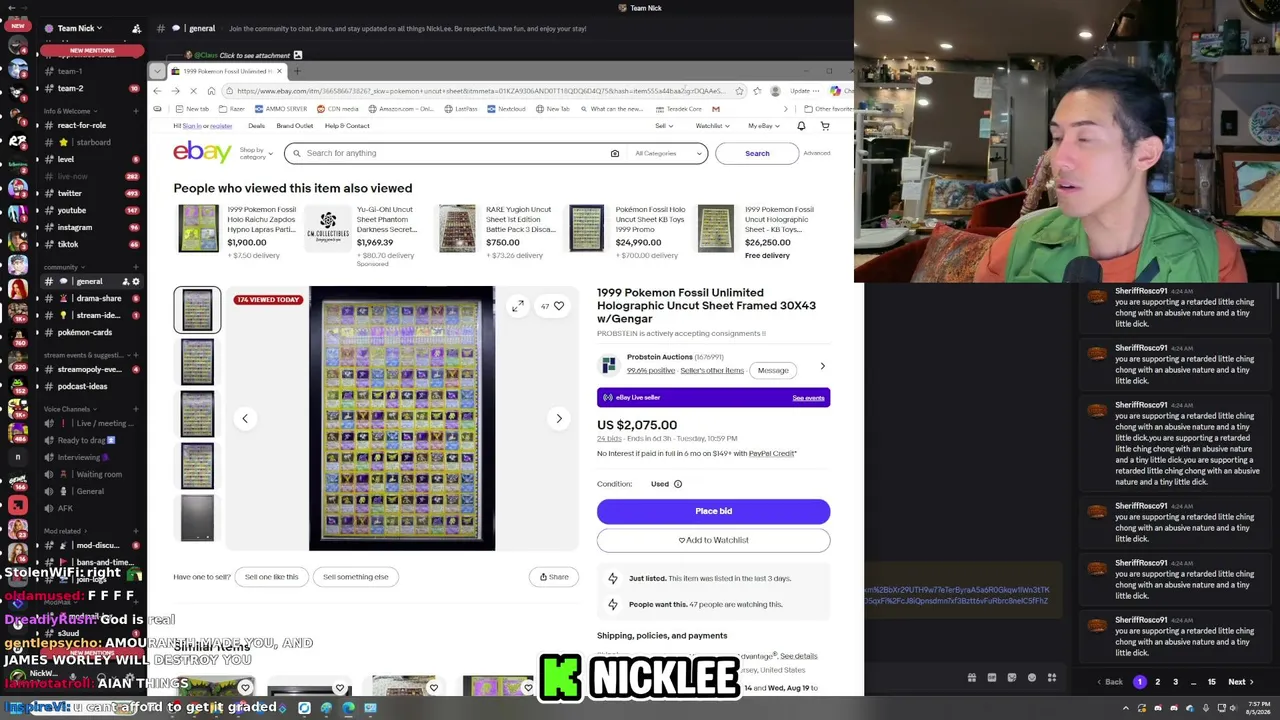Expand the Watchlist menu
Image resolution: width=1280 pixels, height=720 pixels.
pos(712,126)
